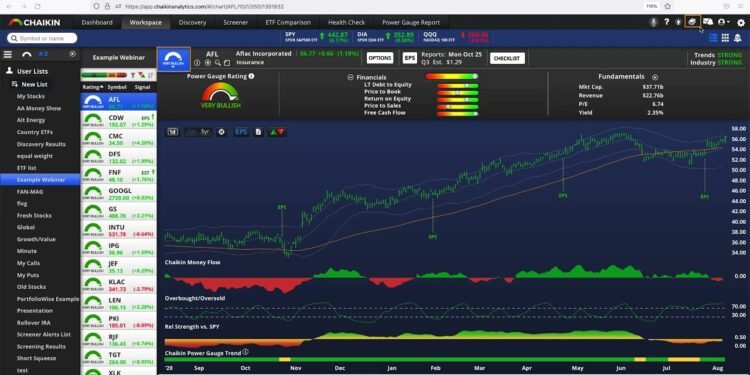Open the alerts bell icon

[738, 38]
